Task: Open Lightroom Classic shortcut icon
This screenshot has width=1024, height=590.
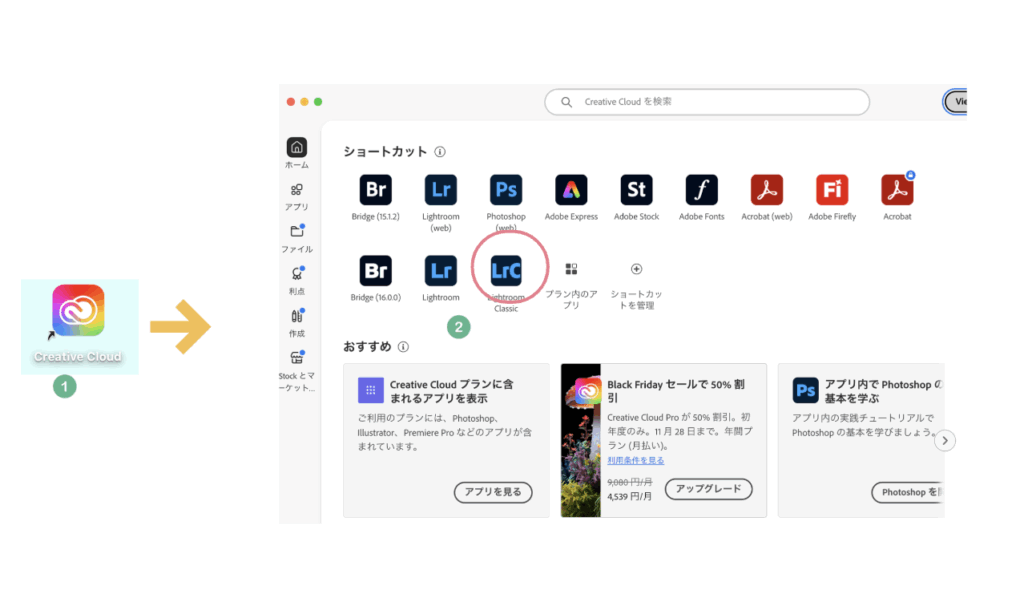Action: [x=506, y=270]
